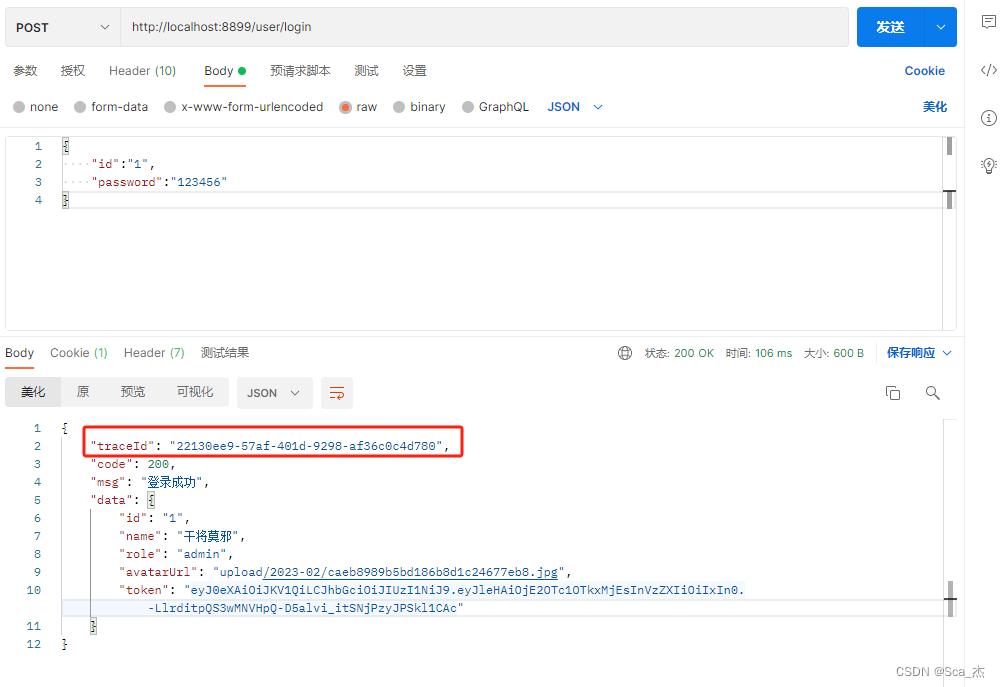Click the 登录成功 message text
The image size is (1000, 687).
(x=172, y=482)
